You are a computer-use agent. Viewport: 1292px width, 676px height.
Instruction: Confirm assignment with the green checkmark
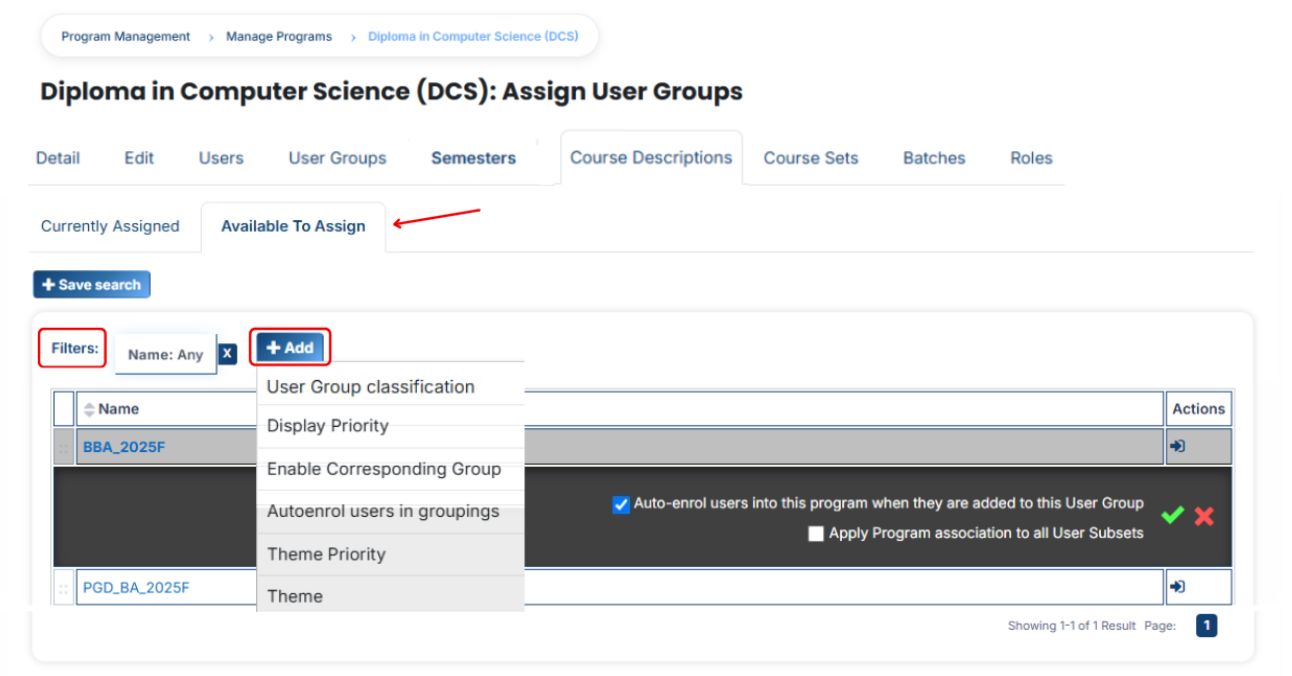[1172, 515]
